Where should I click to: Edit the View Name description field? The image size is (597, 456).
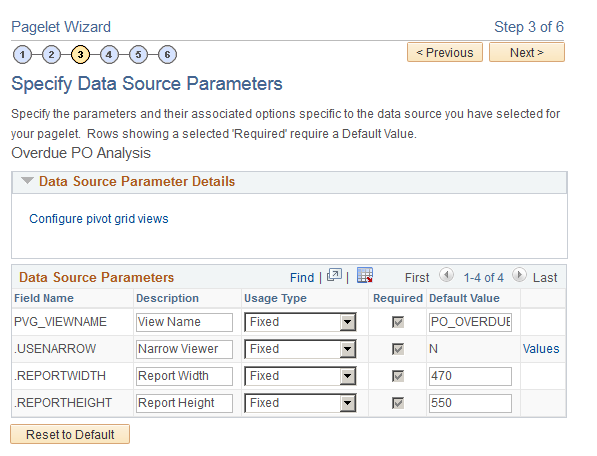pos(184,322)
